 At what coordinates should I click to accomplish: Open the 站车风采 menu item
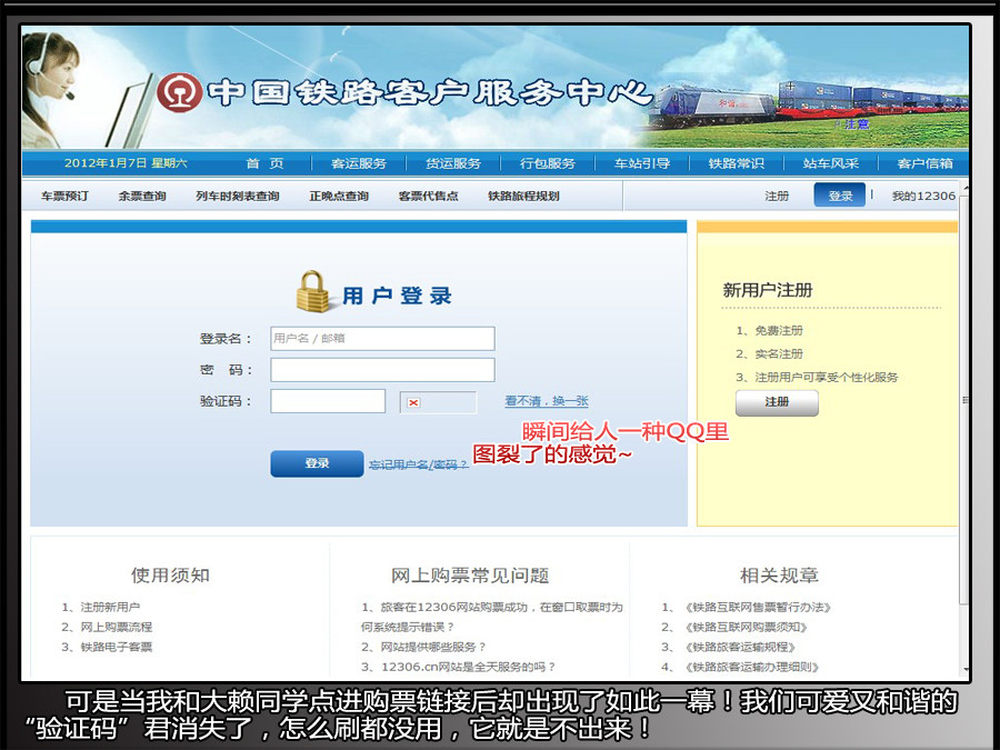[830, 163]
